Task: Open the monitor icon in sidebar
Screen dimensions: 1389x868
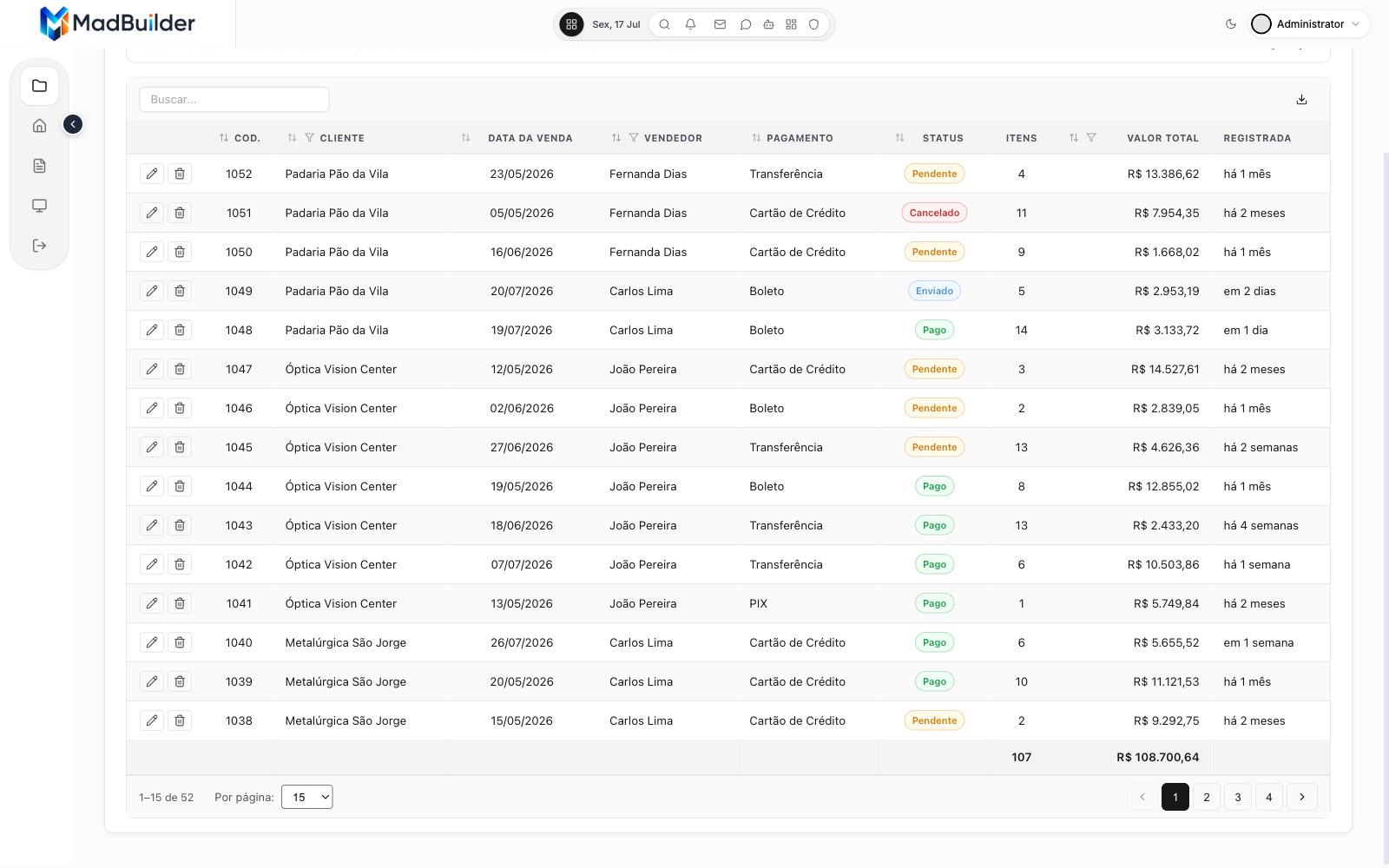Action: 39,206
